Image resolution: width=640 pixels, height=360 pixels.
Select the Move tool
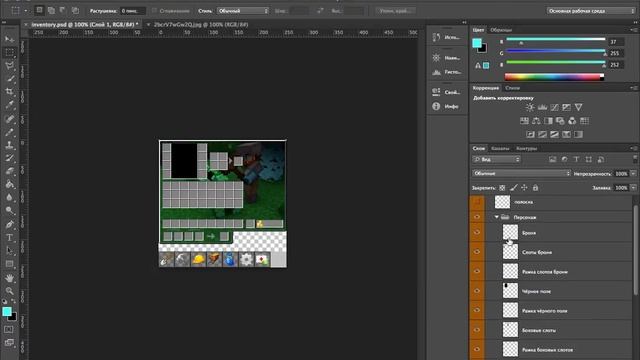[9, 39]
